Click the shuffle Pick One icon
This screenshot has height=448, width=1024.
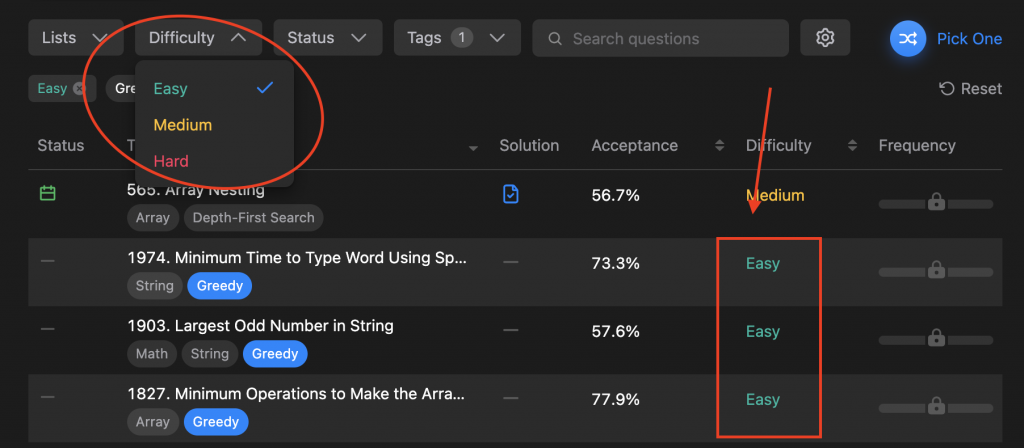pos(908,38)
